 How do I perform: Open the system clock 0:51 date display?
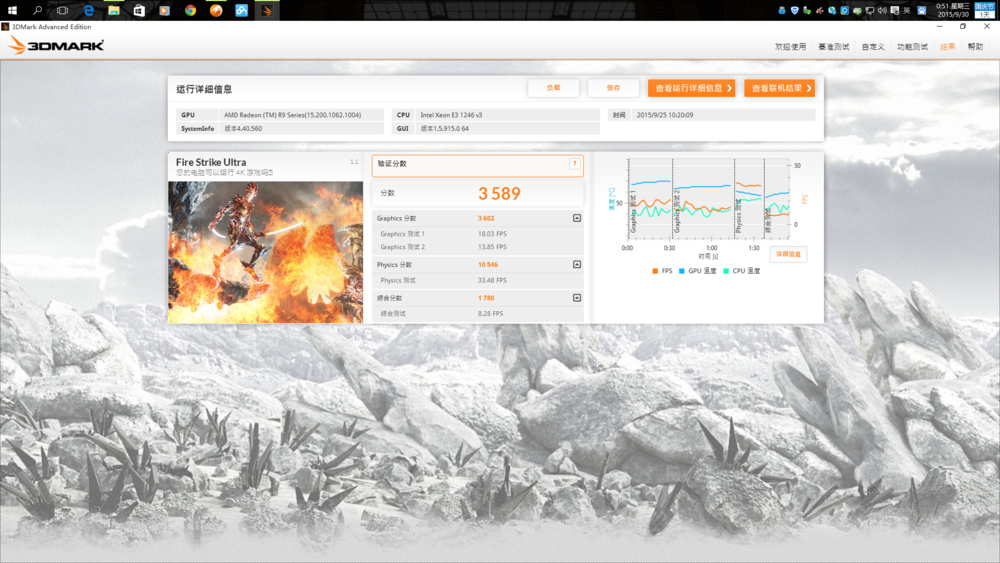(x=953, y=10)
